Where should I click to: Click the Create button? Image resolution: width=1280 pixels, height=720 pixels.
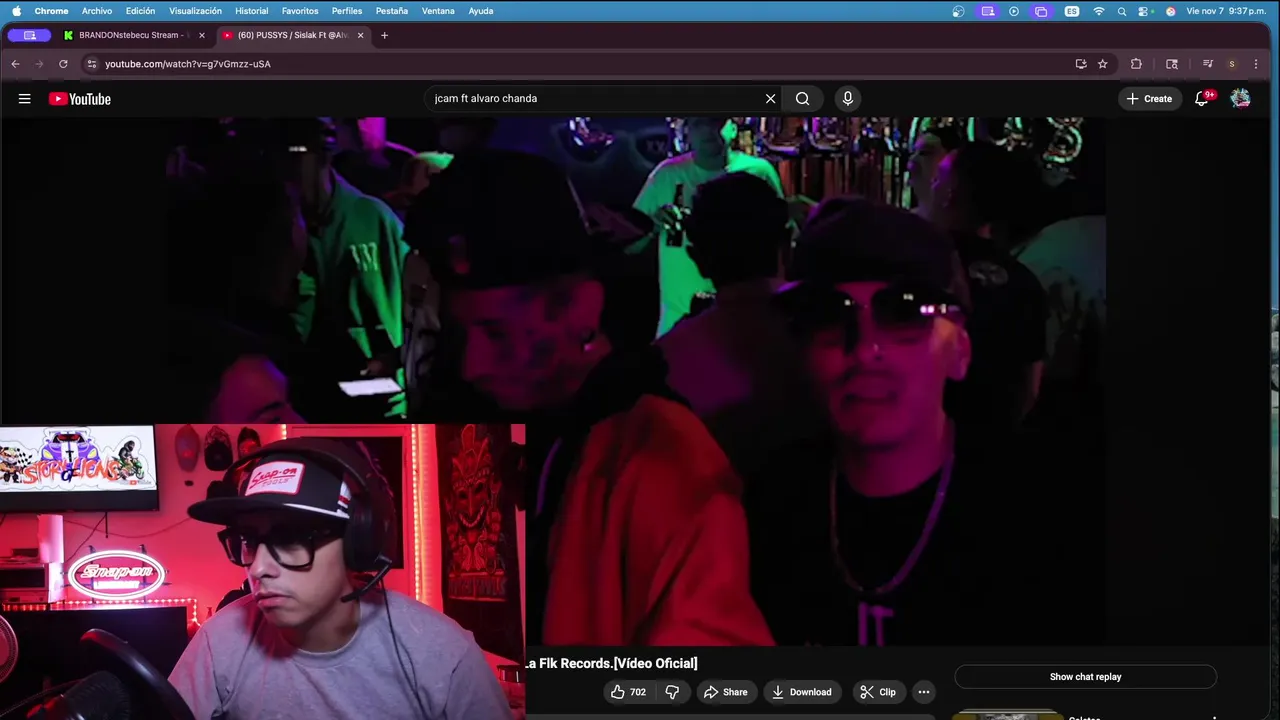pyautogui.click(x=1149, y=98)
